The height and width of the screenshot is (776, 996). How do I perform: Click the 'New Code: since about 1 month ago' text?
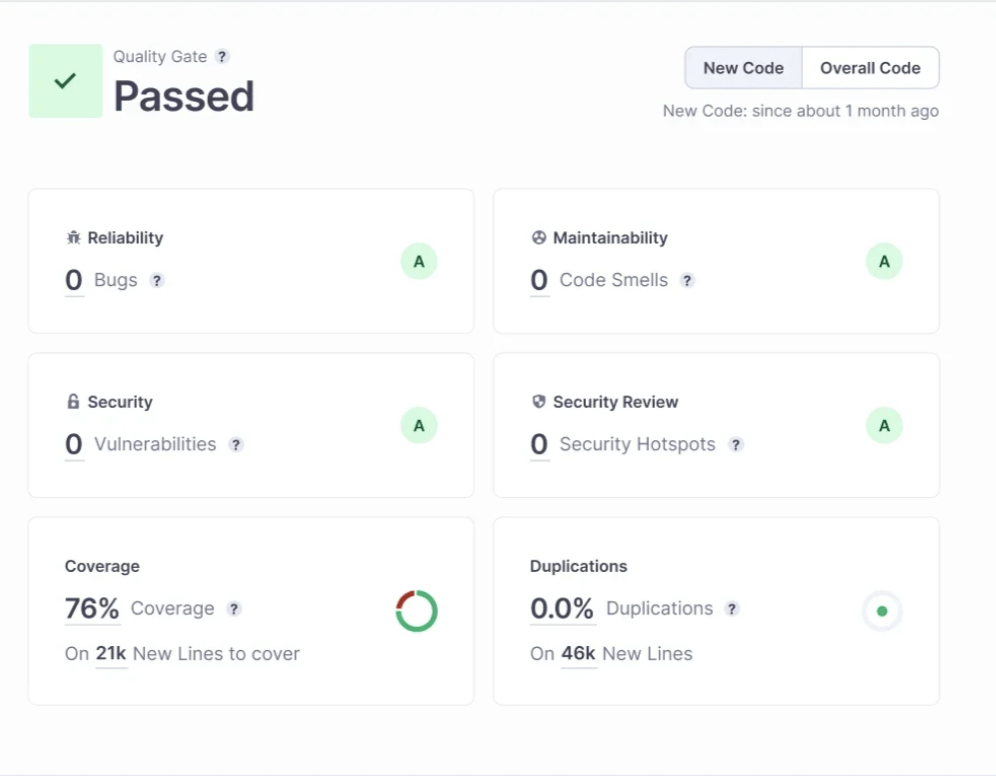tap(801, 111)
